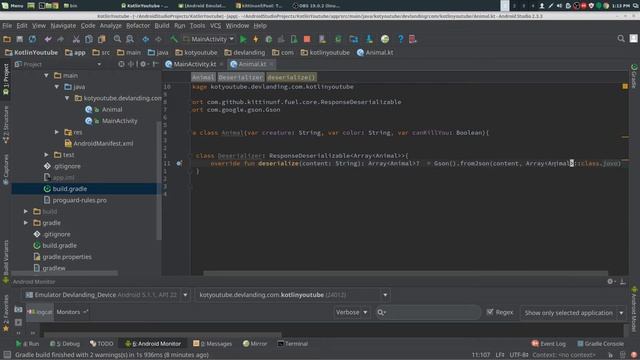
Task: Click the Synchronize toolbar icon
Action: (x=32, y=39)
